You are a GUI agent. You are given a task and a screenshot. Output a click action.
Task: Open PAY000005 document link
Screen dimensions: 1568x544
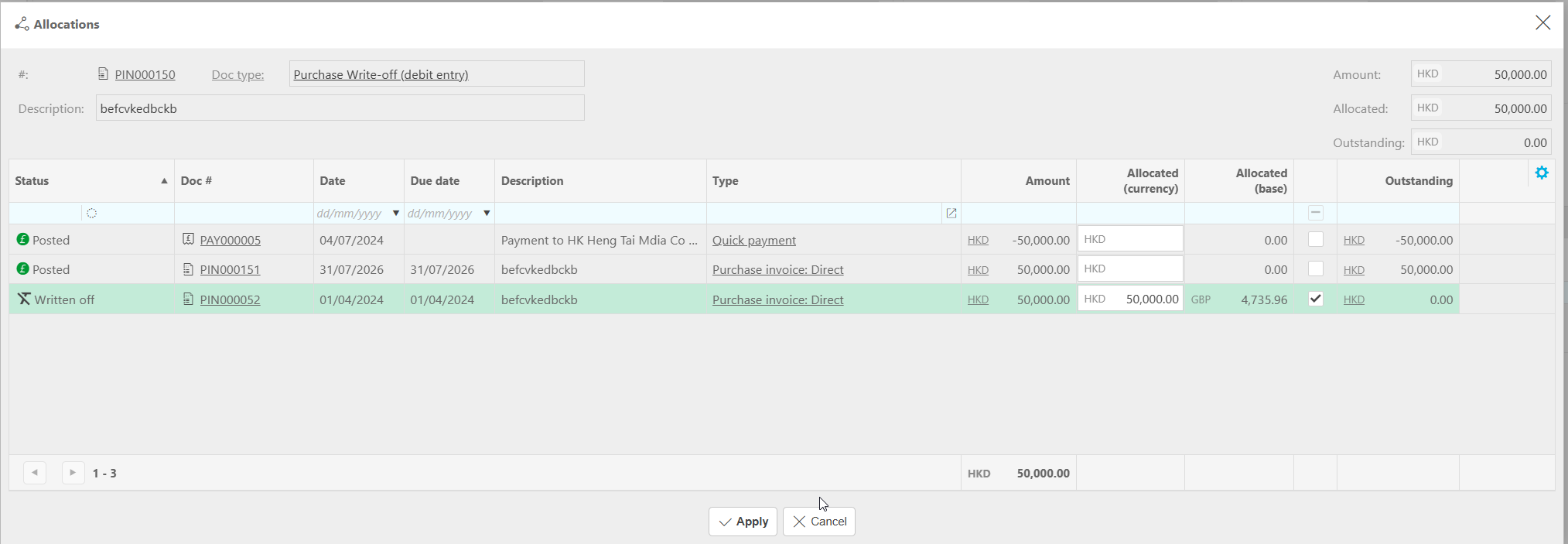coord(230,240)
